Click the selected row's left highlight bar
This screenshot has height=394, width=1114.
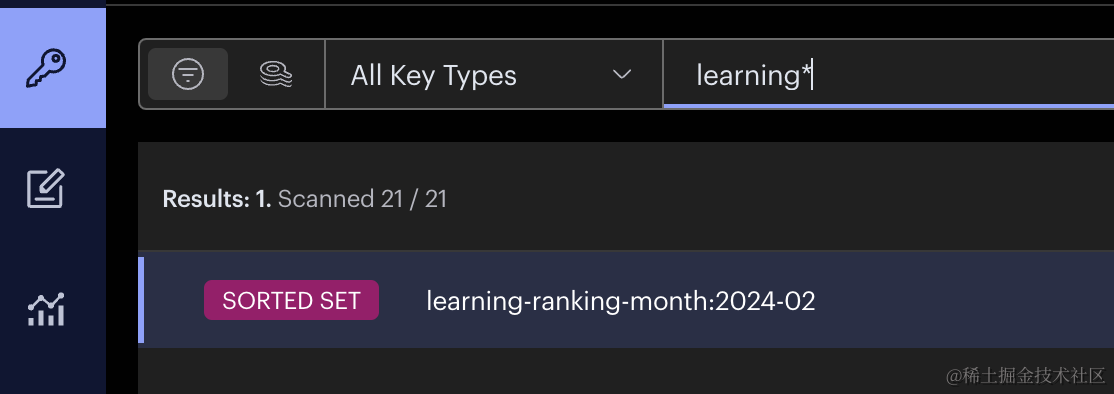pos(141,300)
